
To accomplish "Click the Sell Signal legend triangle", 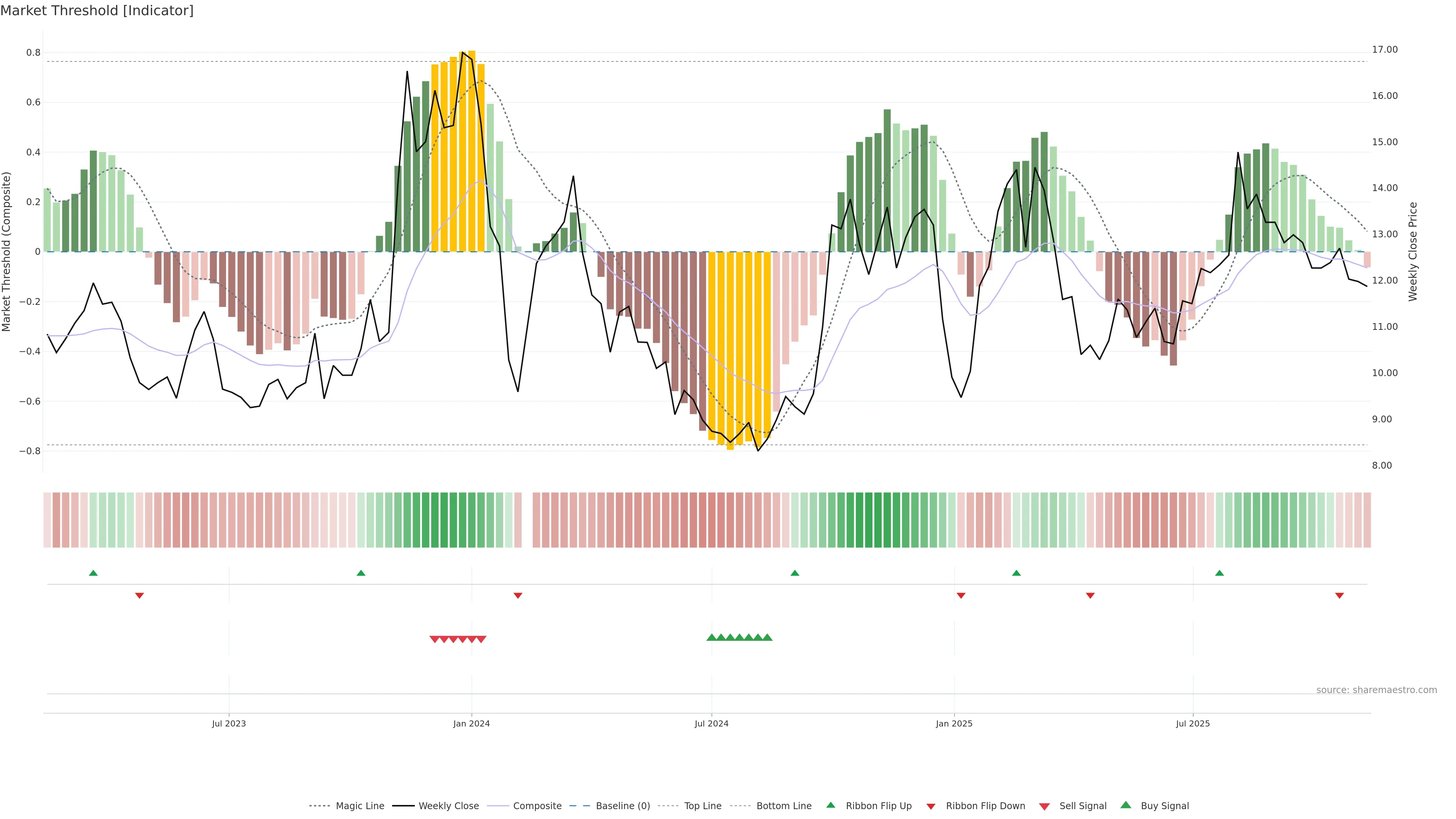I will (1045, 806).
